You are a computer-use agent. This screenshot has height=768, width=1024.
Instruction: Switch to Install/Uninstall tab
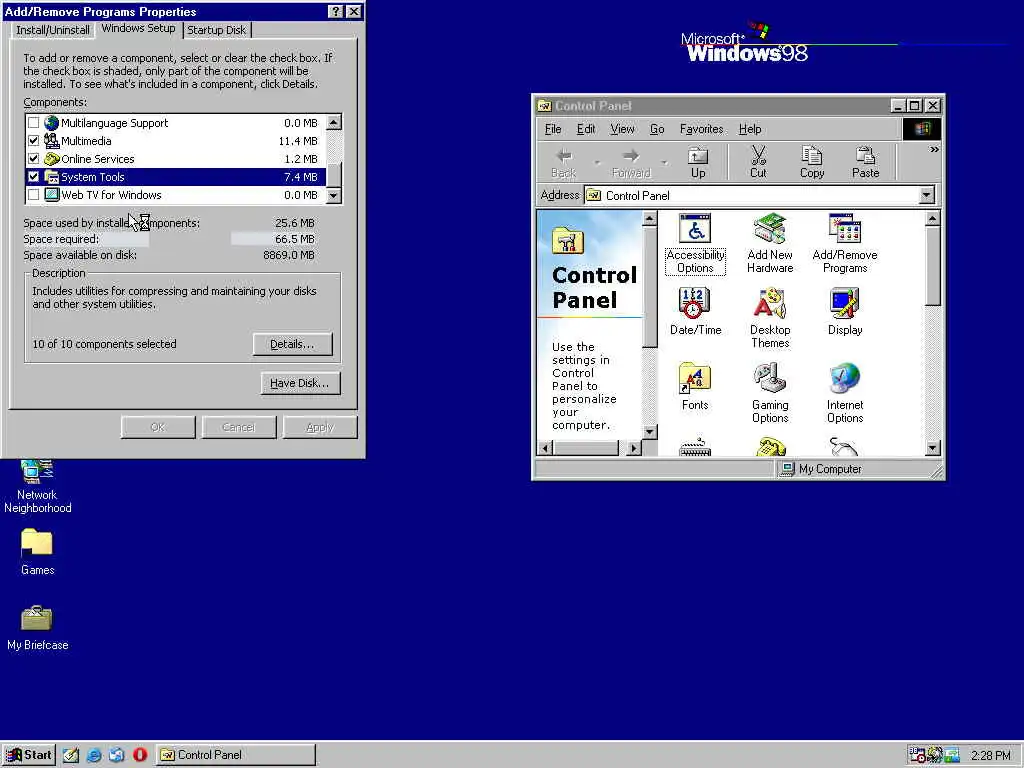point(53,30)
